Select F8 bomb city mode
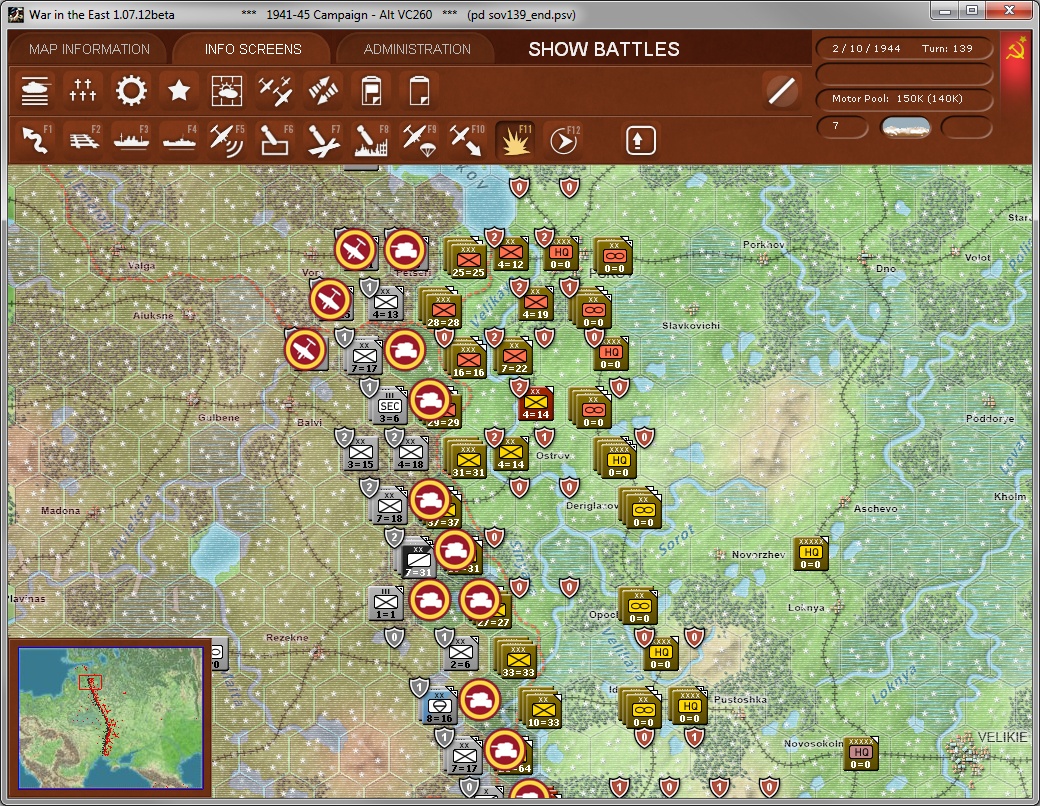This screenshot has width=1040, height=806. (371, 140)
